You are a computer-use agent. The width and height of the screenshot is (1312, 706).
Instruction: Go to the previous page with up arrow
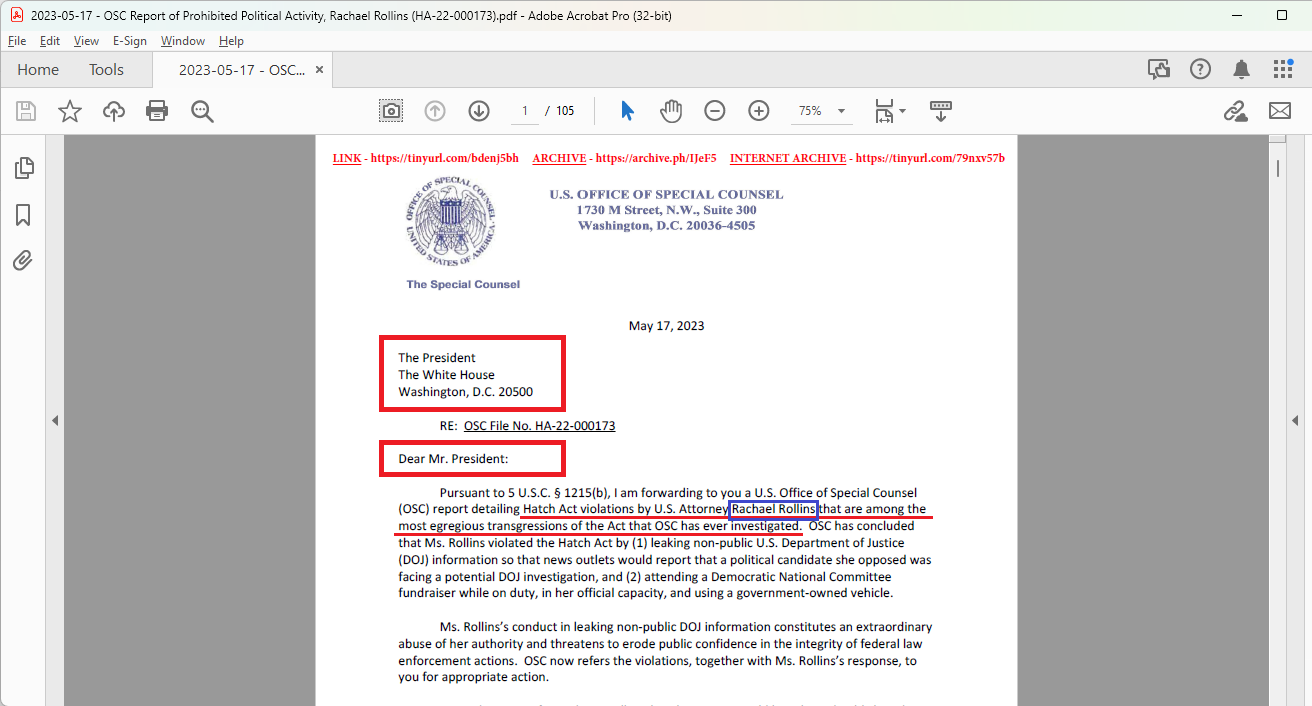435,111
